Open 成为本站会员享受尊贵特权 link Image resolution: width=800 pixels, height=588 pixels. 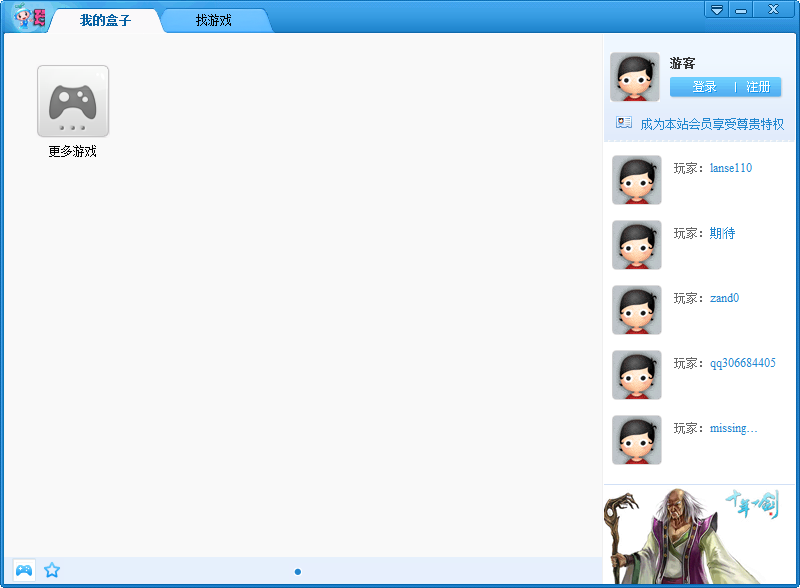point(712,124)
